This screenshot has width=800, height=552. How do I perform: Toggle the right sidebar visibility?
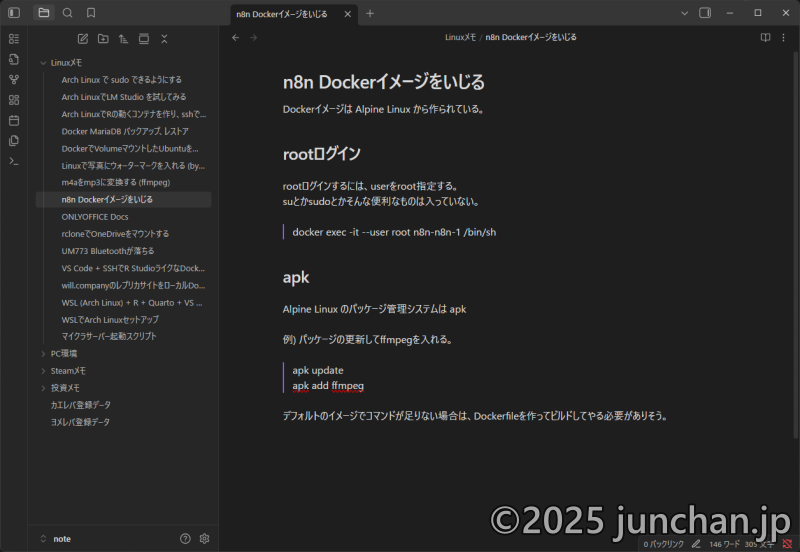pyautogui.click(x=705, y=13)
